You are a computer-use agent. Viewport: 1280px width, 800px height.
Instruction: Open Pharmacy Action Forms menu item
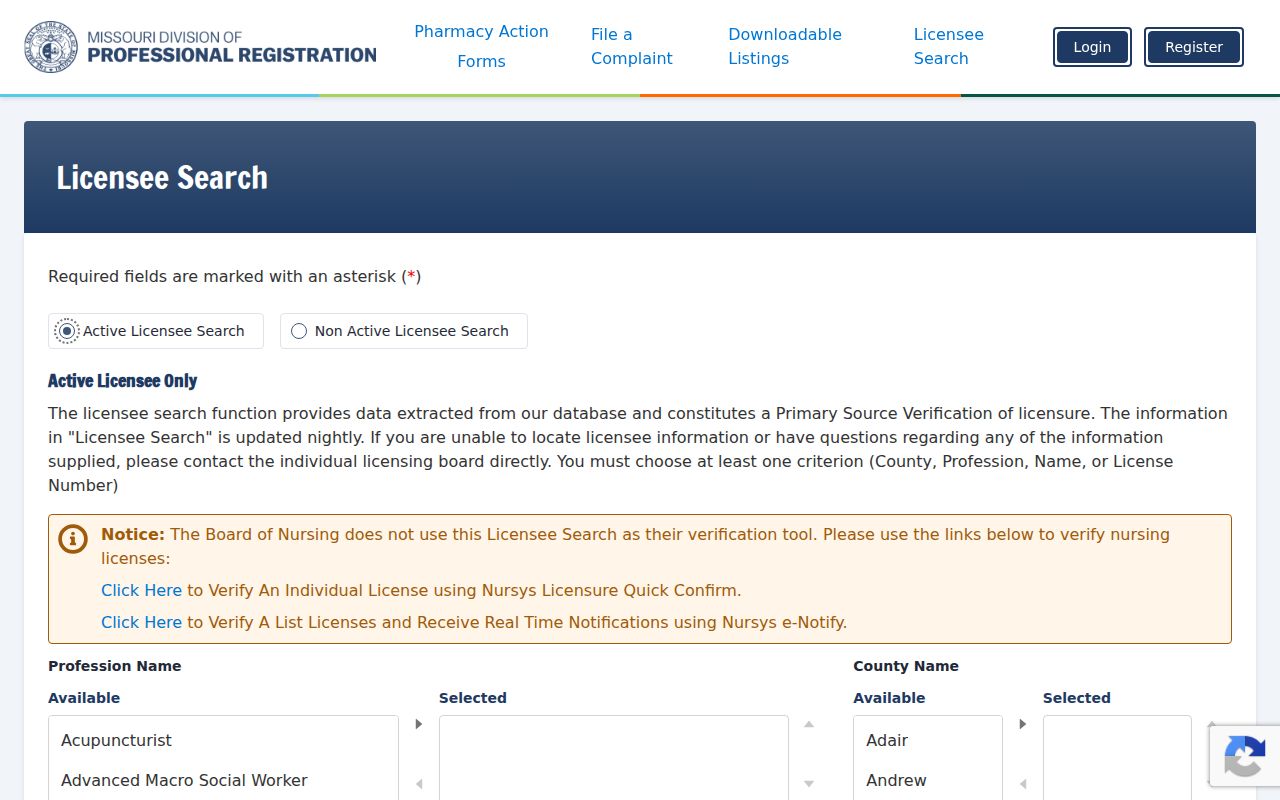point(481,47)
